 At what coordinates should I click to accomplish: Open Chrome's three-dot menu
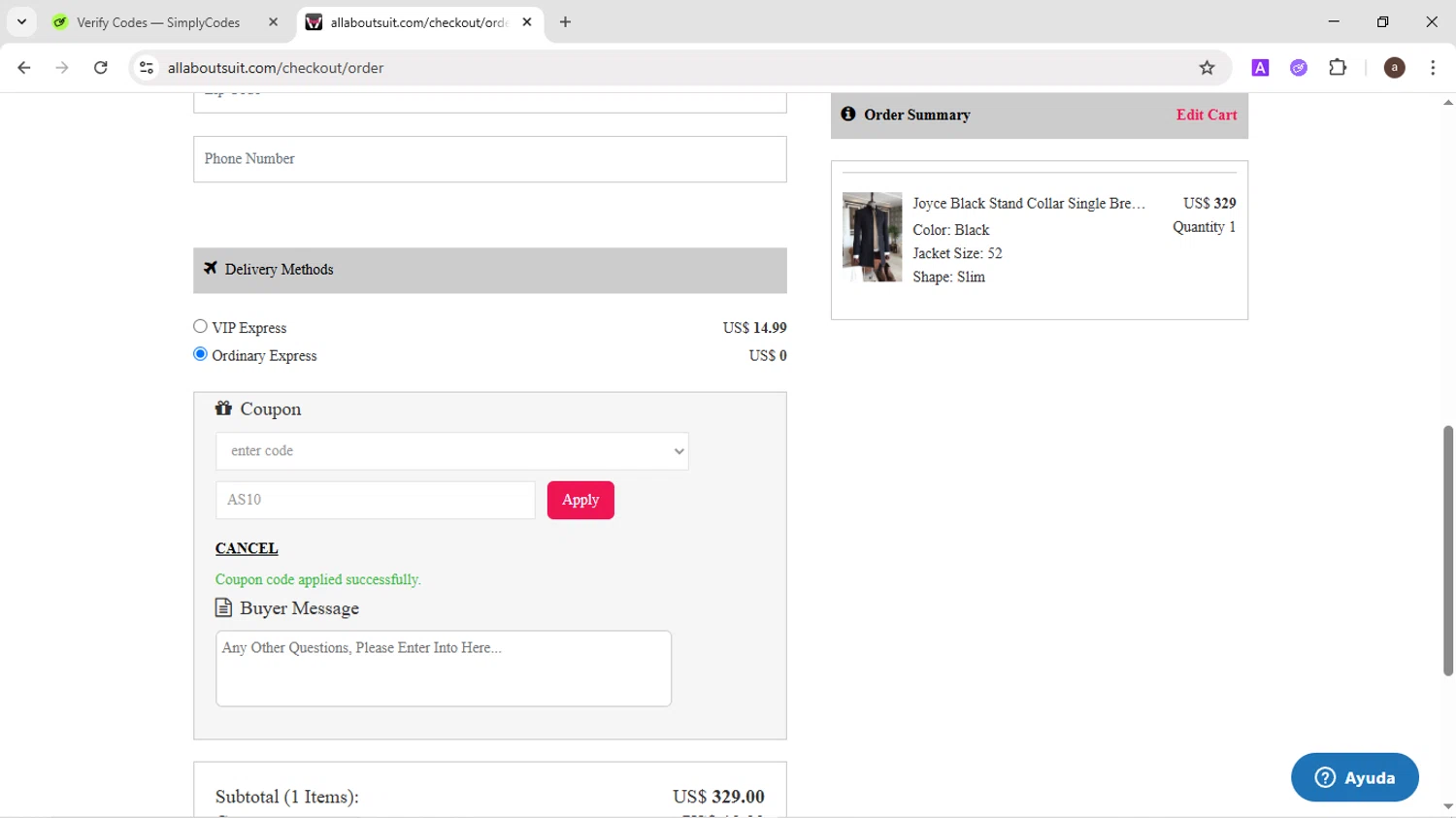point(1433,68)
